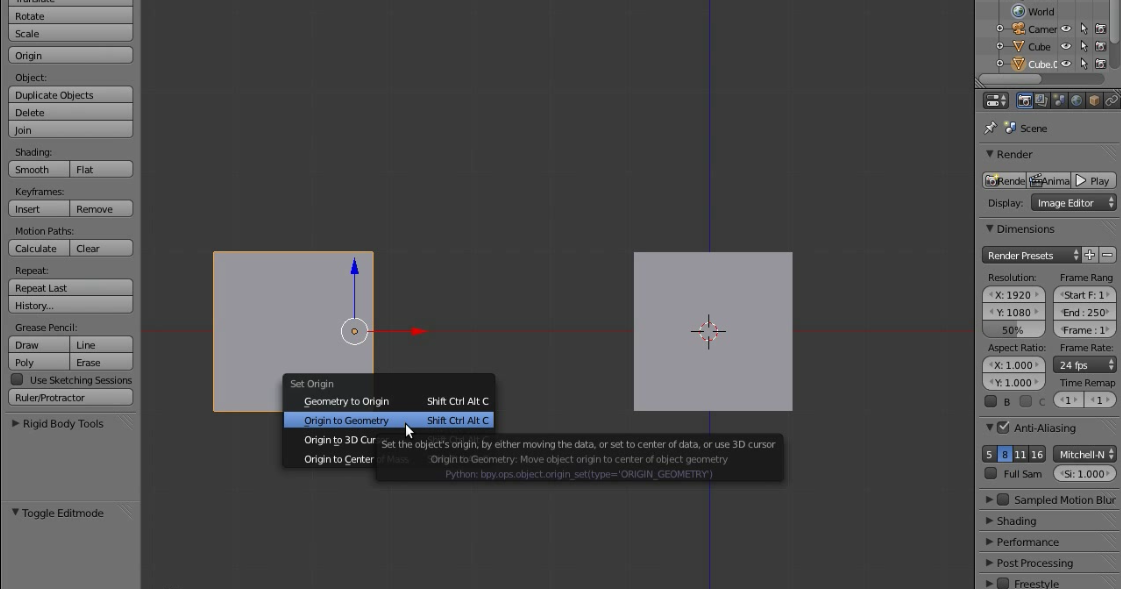Image resolution: width=1121 pixels, height=589 pixels.
Task: Adjust the 50% resolution percentage slider
Action: pyautogui.click(x=1012, y=330)
